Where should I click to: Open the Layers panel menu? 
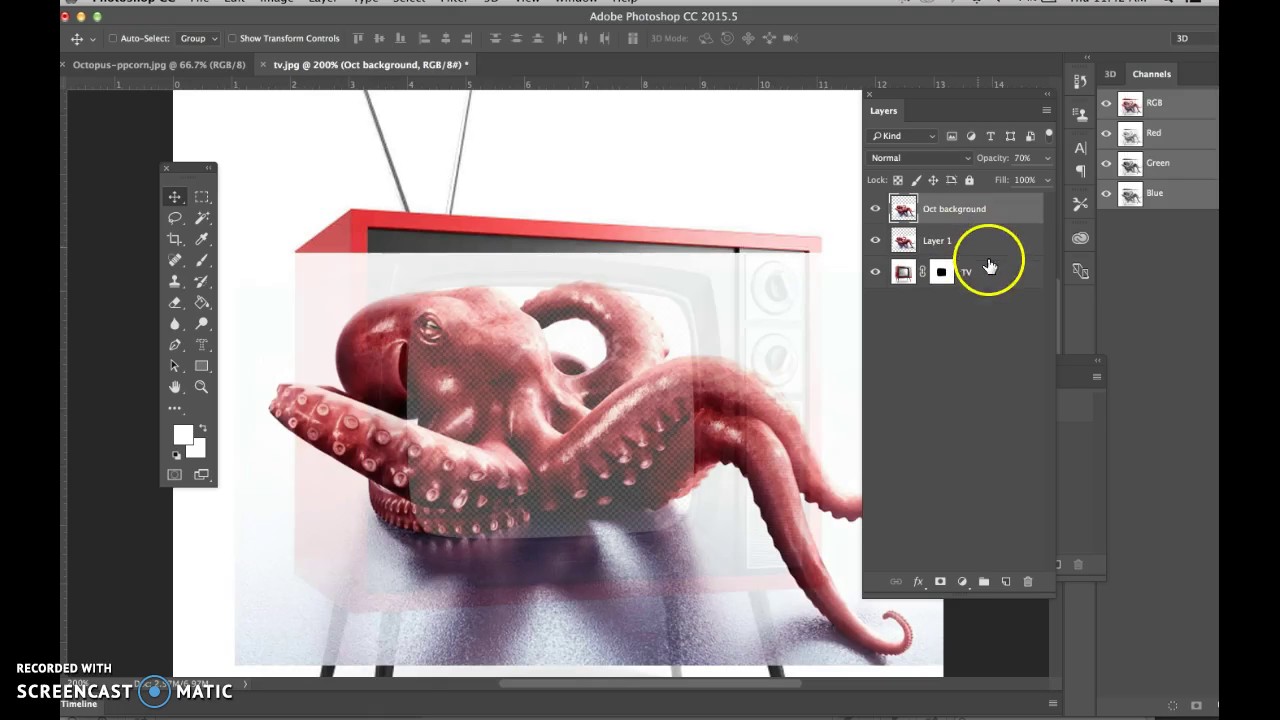click(x=1046, y=111)
